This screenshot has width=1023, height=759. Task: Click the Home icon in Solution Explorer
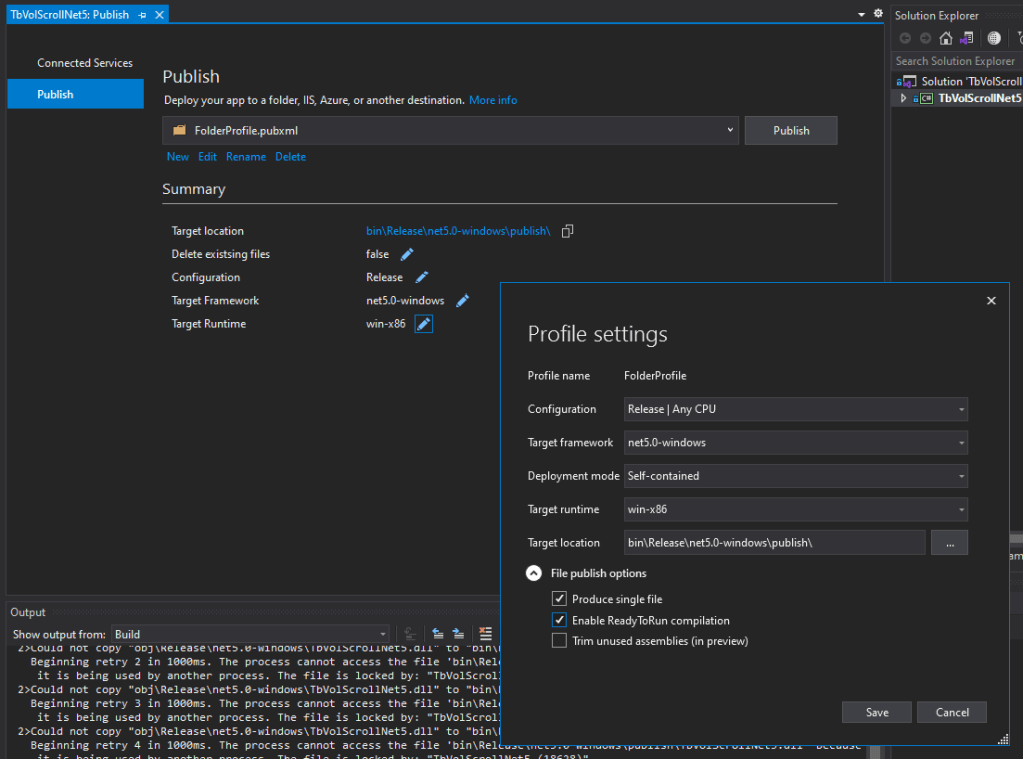click(946, 38)
